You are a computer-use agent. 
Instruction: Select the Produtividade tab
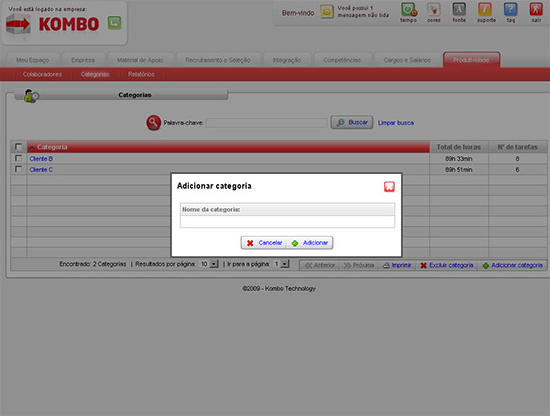click(471, 60)
